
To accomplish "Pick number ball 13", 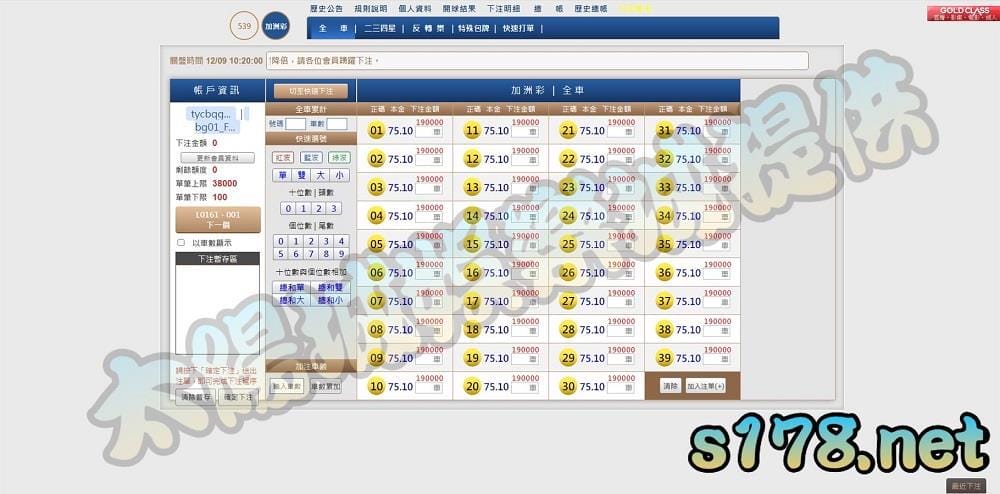I will [x=472, y=188].
